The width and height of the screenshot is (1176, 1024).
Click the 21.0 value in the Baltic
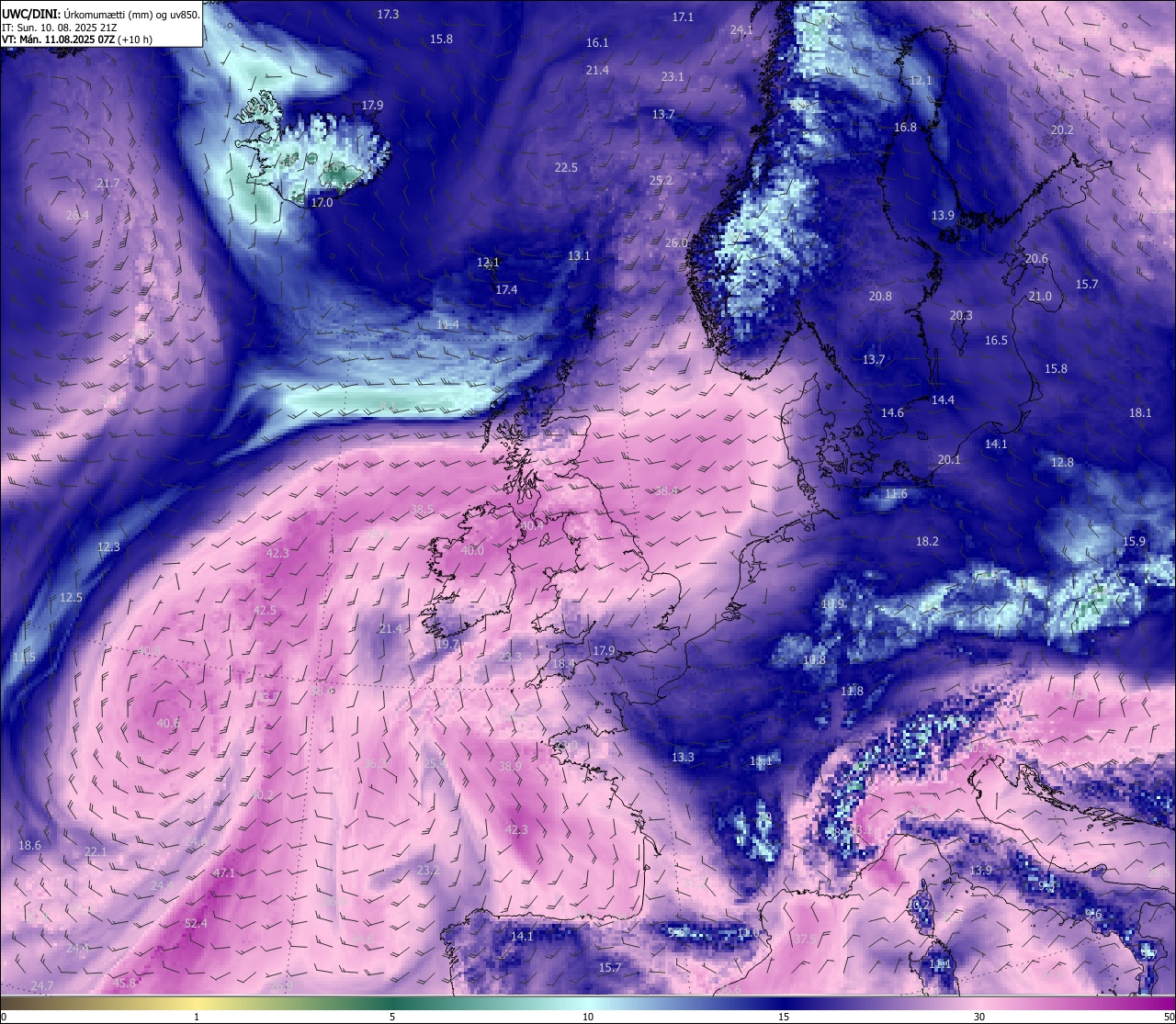pyautogui.click(x=1040, y=296)
